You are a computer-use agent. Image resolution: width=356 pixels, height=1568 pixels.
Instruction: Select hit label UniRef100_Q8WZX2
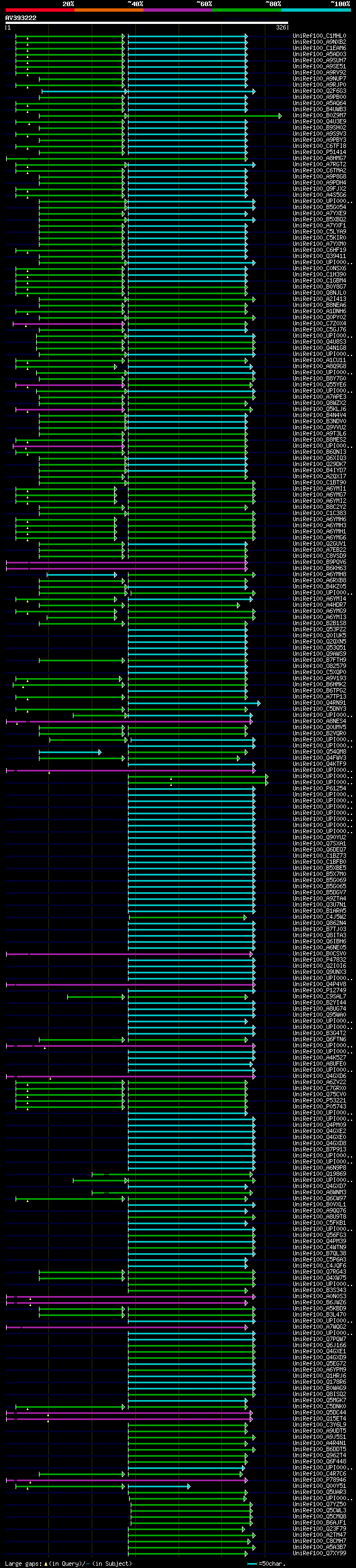(319, 404)
